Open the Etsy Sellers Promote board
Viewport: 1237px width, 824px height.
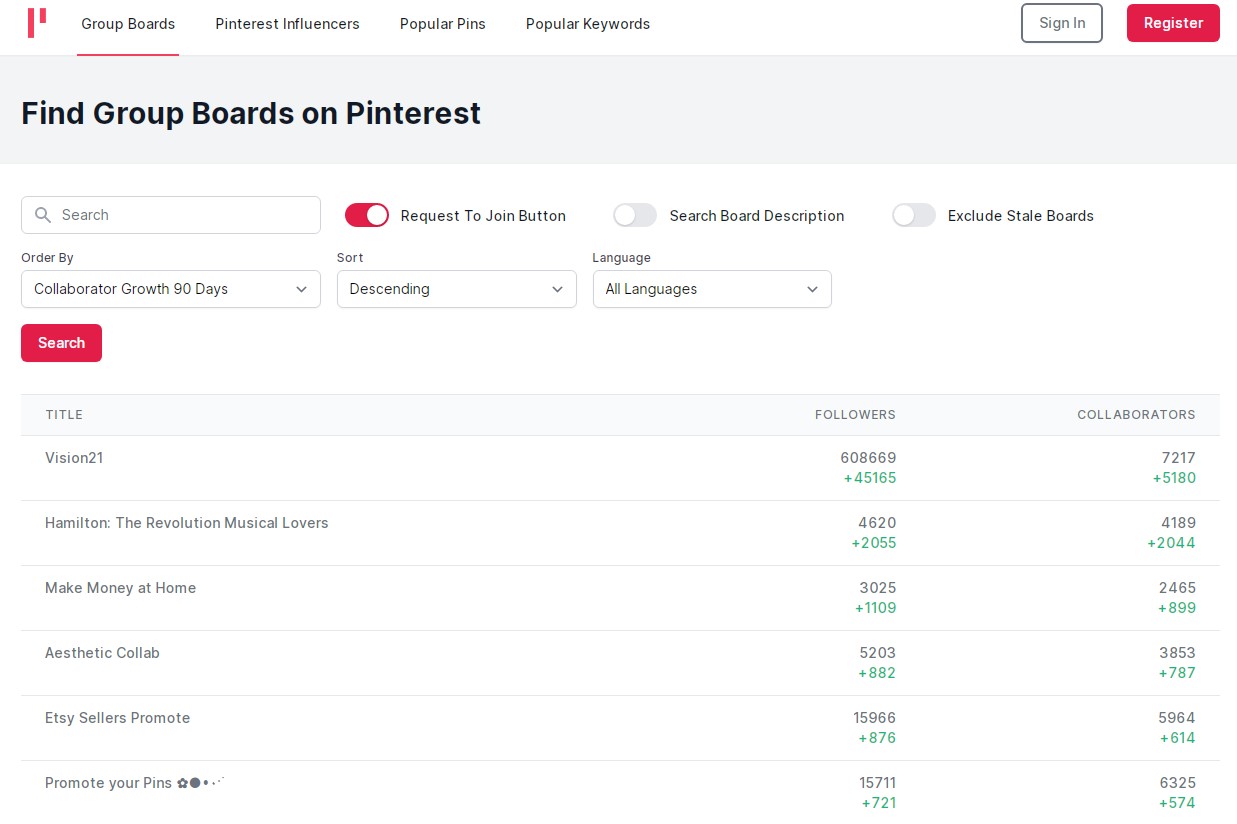(x=117, y=718)
